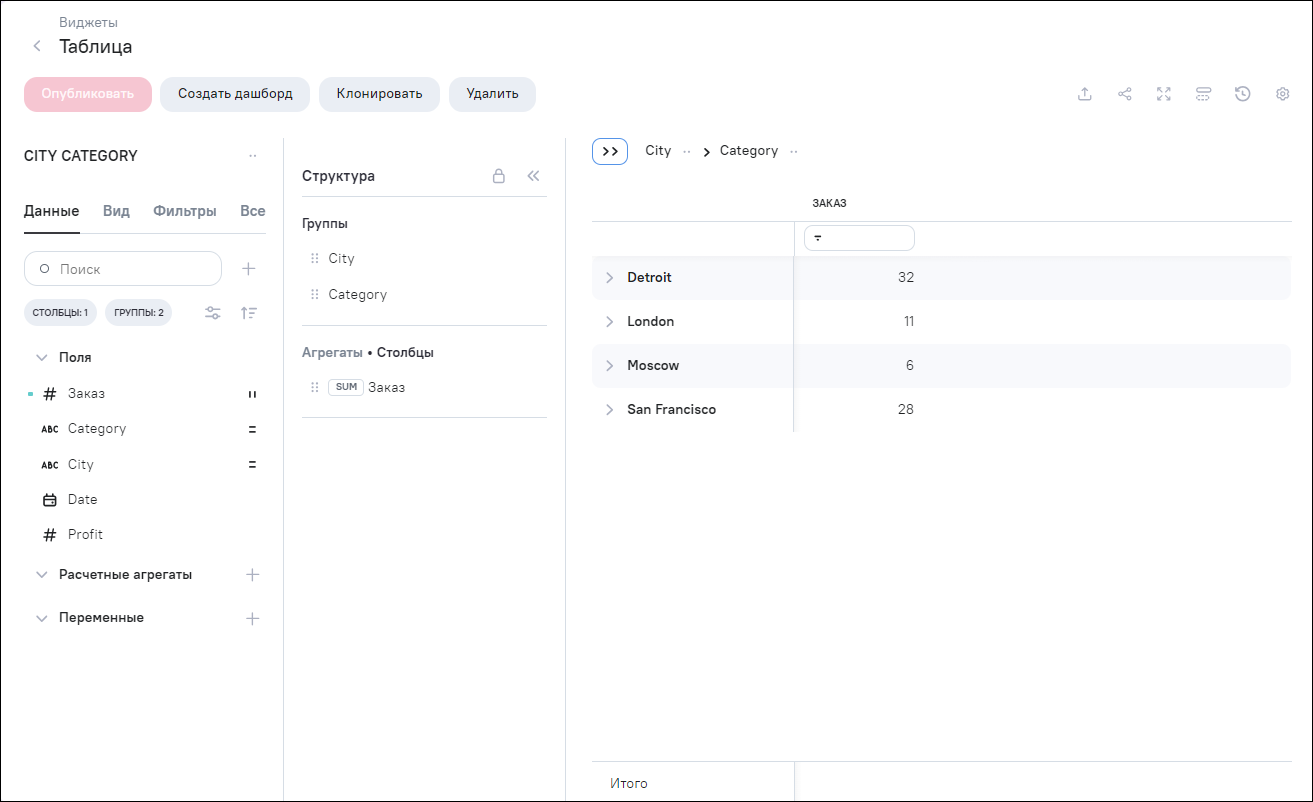Add a new field with plus beside search

pos(249,269)
